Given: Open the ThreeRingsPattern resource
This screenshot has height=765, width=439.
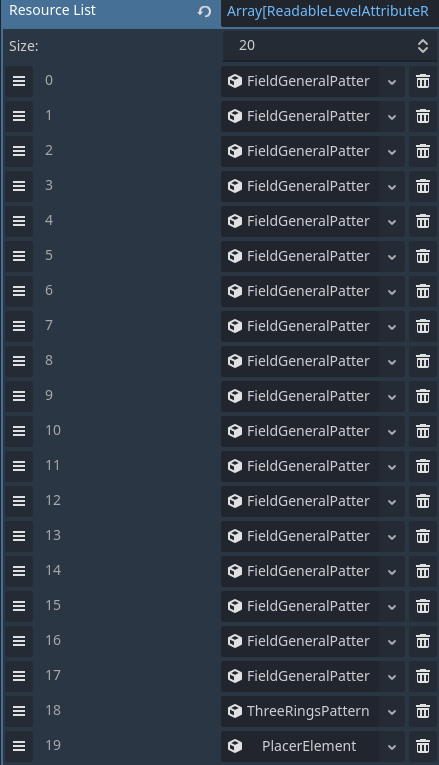Looking at the screenshot, I should click(300, 711).
